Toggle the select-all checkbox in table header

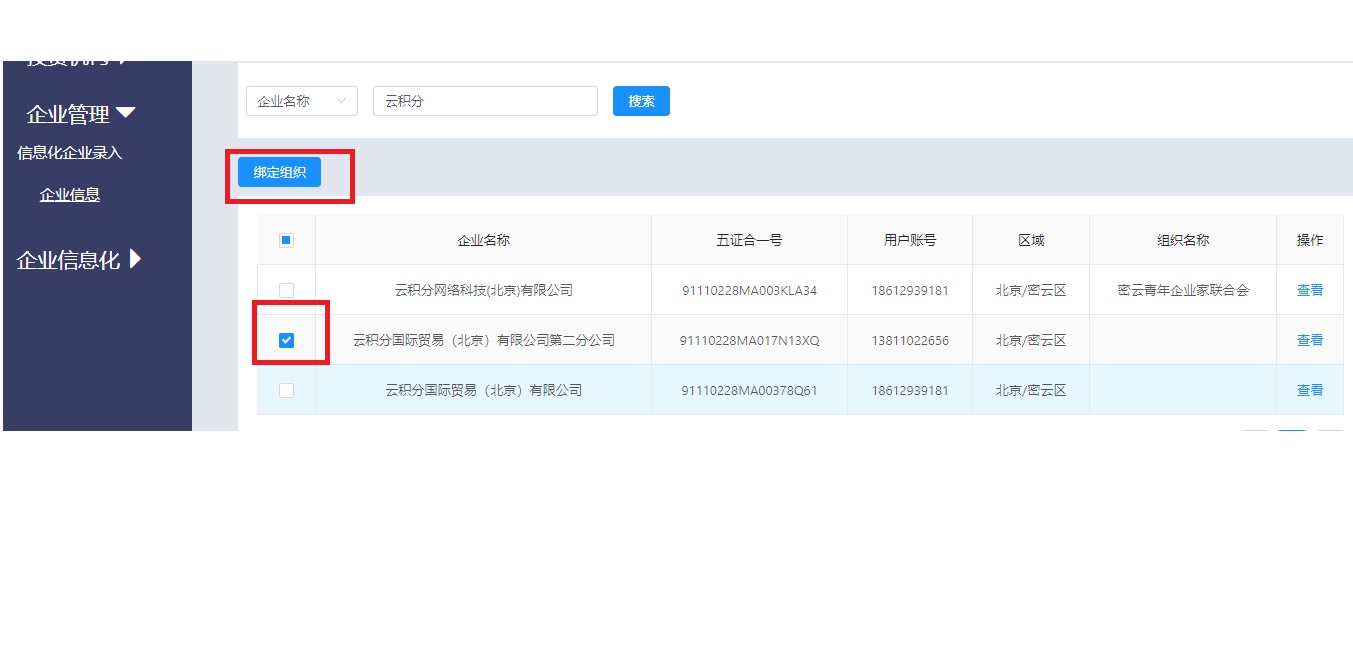pyautogui.click(x=286, y=240)
